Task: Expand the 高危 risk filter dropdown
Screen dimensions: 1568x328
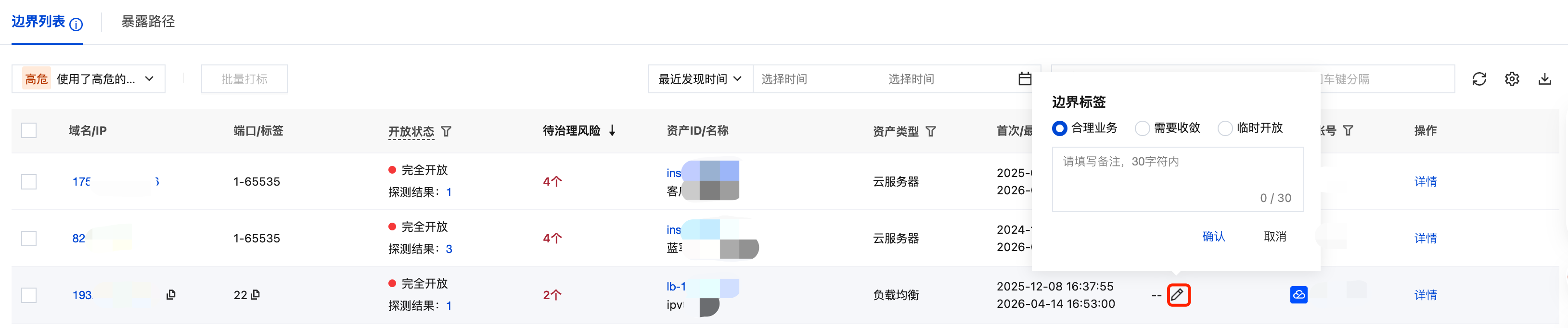Action: (x=88, y=79)
